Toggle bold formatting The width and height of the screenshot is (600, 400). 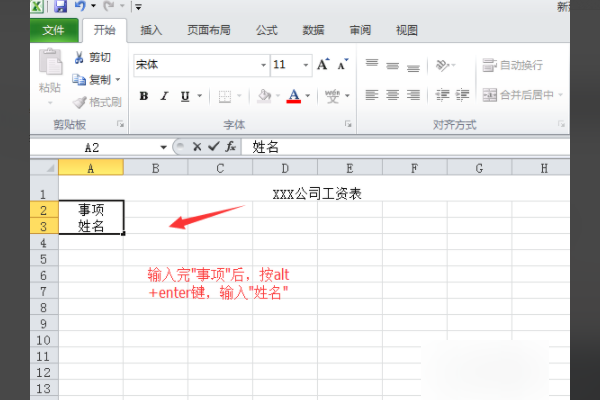pyautogui.click(x=144, y=96)
